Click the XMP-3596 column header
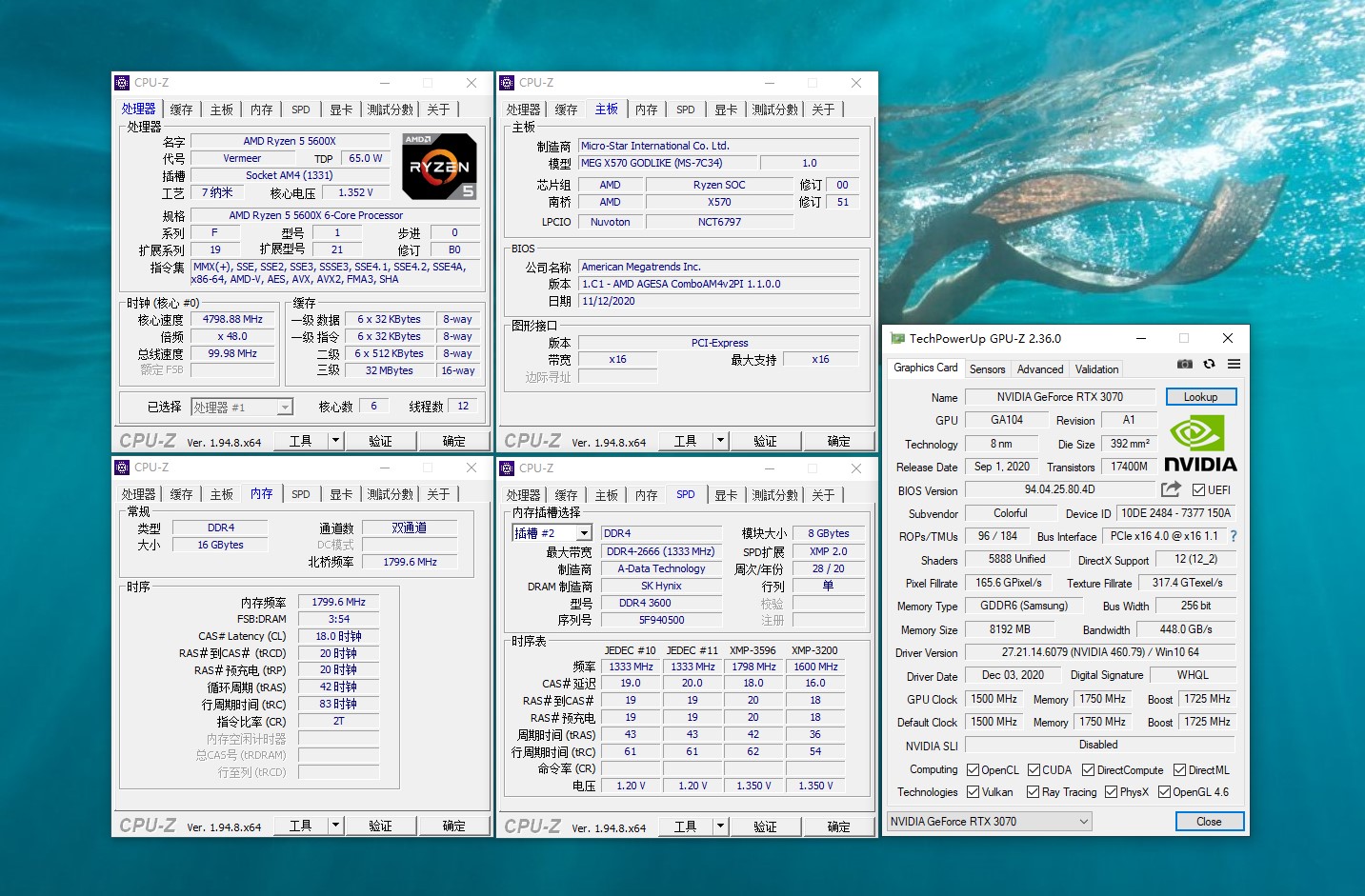This screenshot has height=896, width=1365. (753, 650)
